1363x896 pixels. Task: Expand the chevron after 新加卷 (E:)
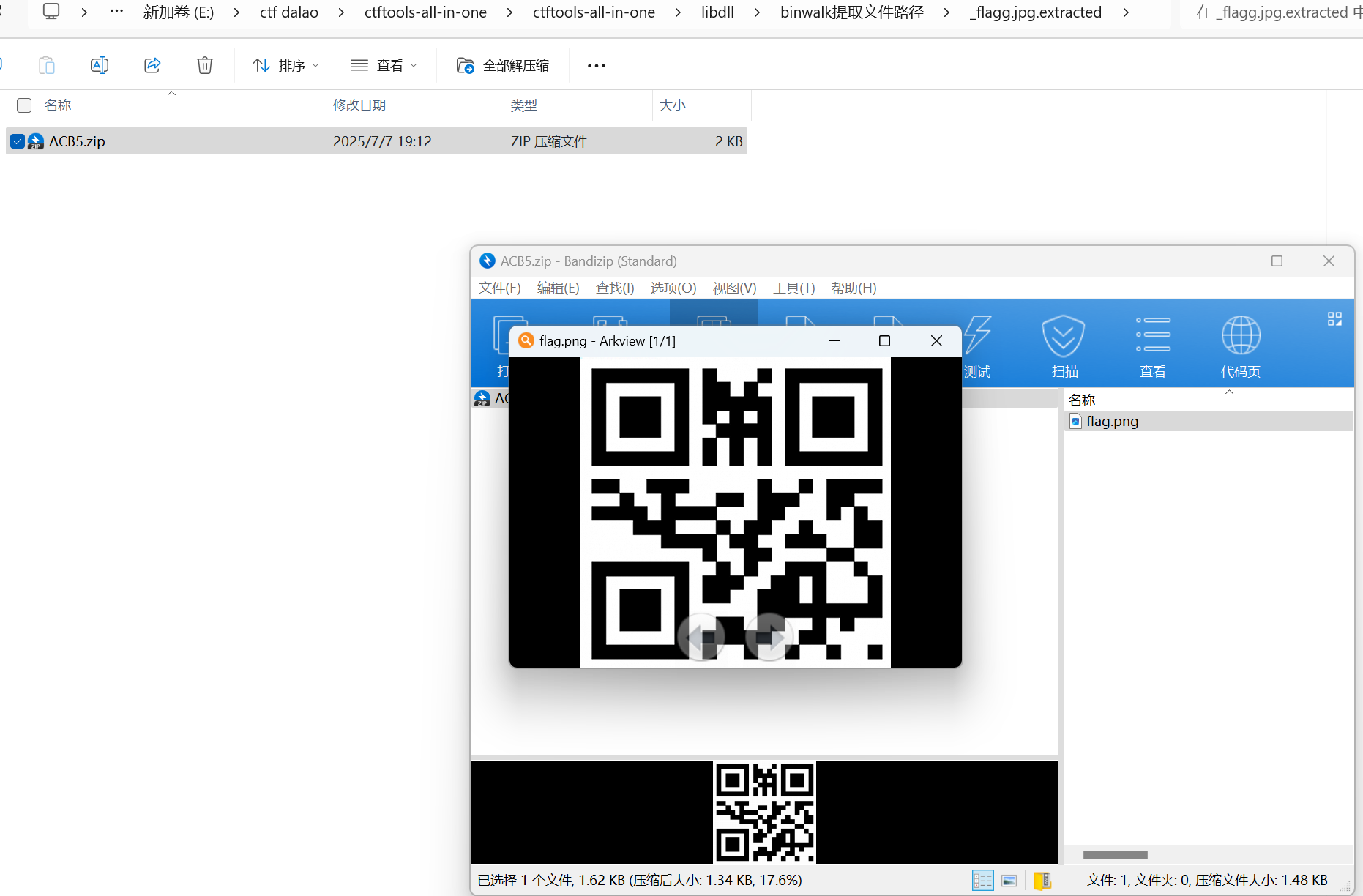(x=236, y=12)
